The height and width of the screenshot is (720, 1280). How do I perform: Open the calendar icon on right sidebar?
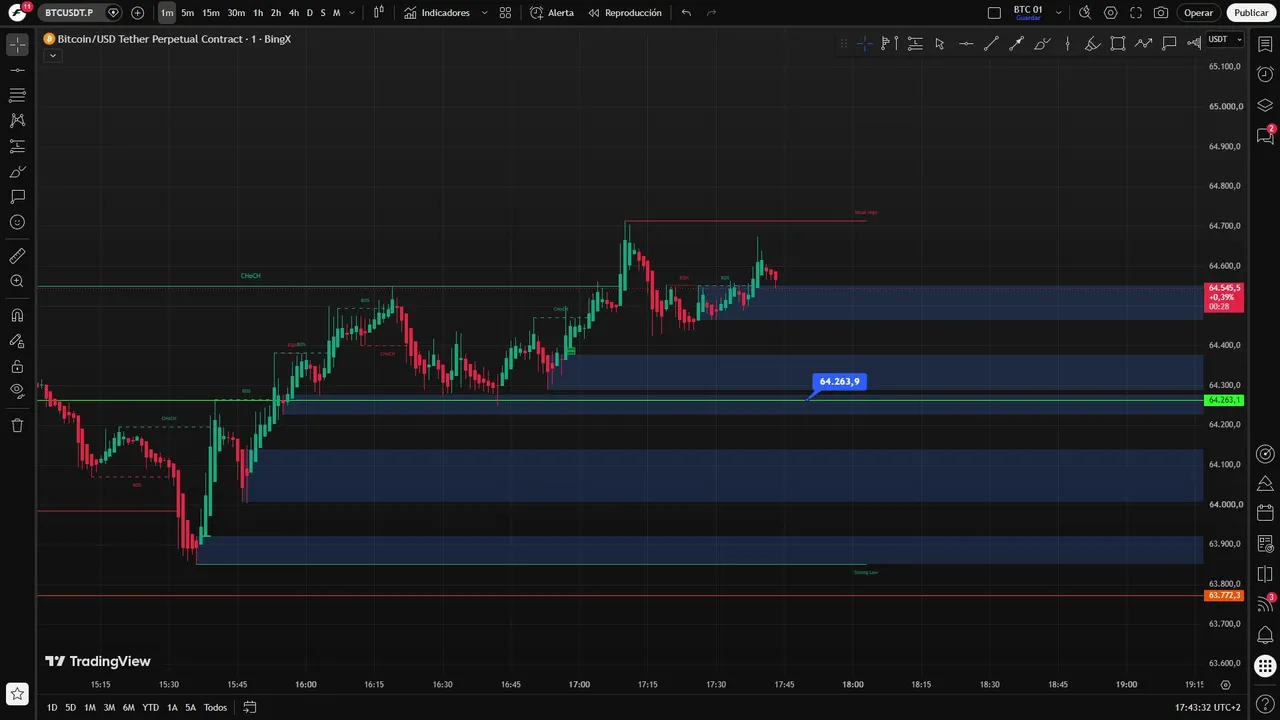click(x=1265, y=513)
